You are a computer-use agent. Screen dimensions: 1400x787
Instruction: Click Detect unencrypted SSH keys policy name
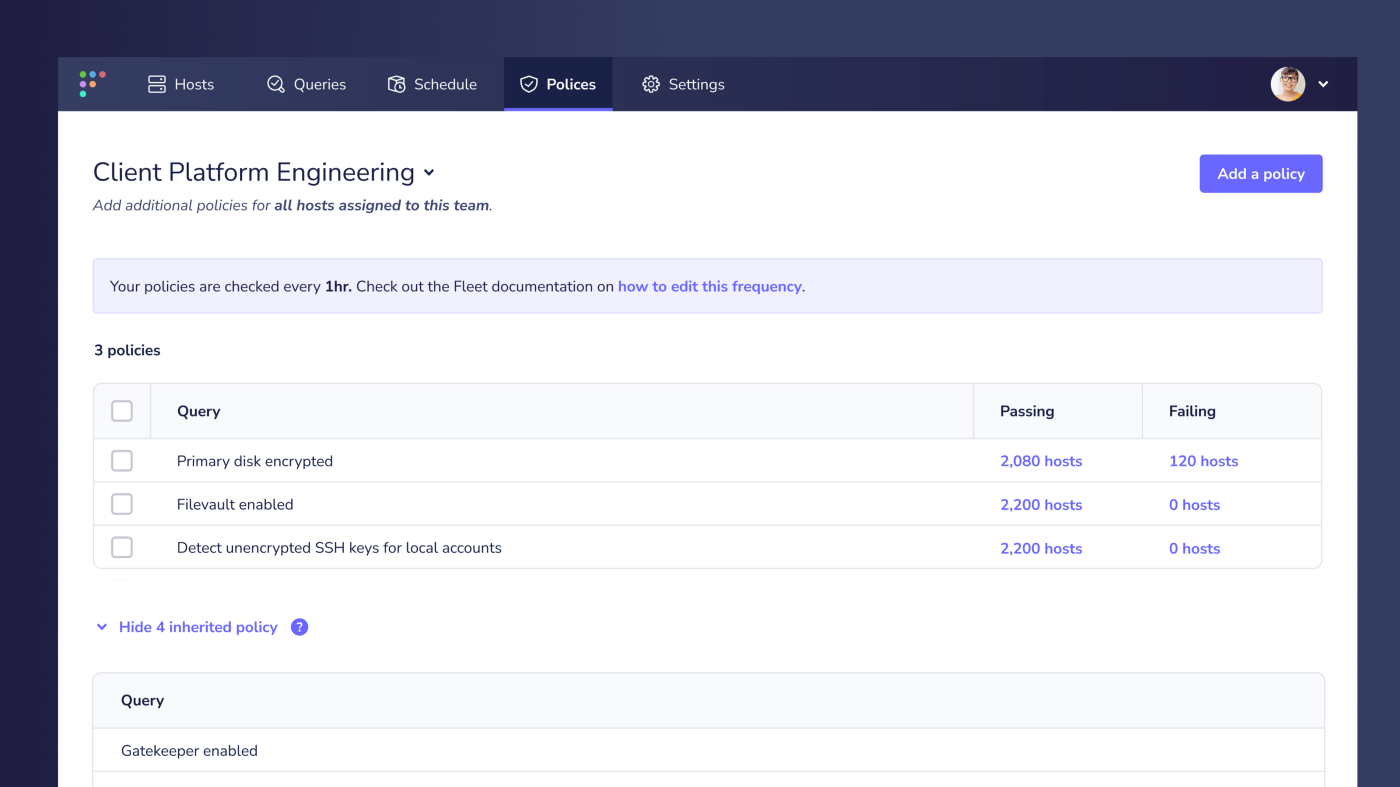pyautogui.click(x=339, y=548)
